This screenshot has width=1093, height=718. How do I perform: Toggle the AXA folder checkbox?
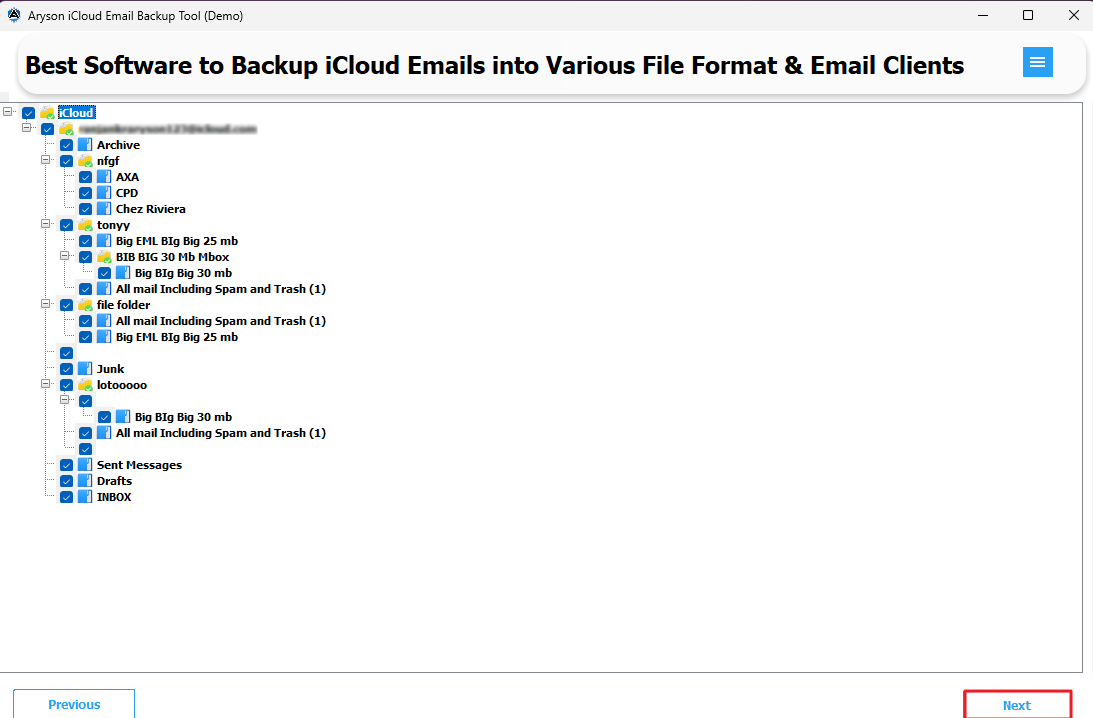coord(85,177)
